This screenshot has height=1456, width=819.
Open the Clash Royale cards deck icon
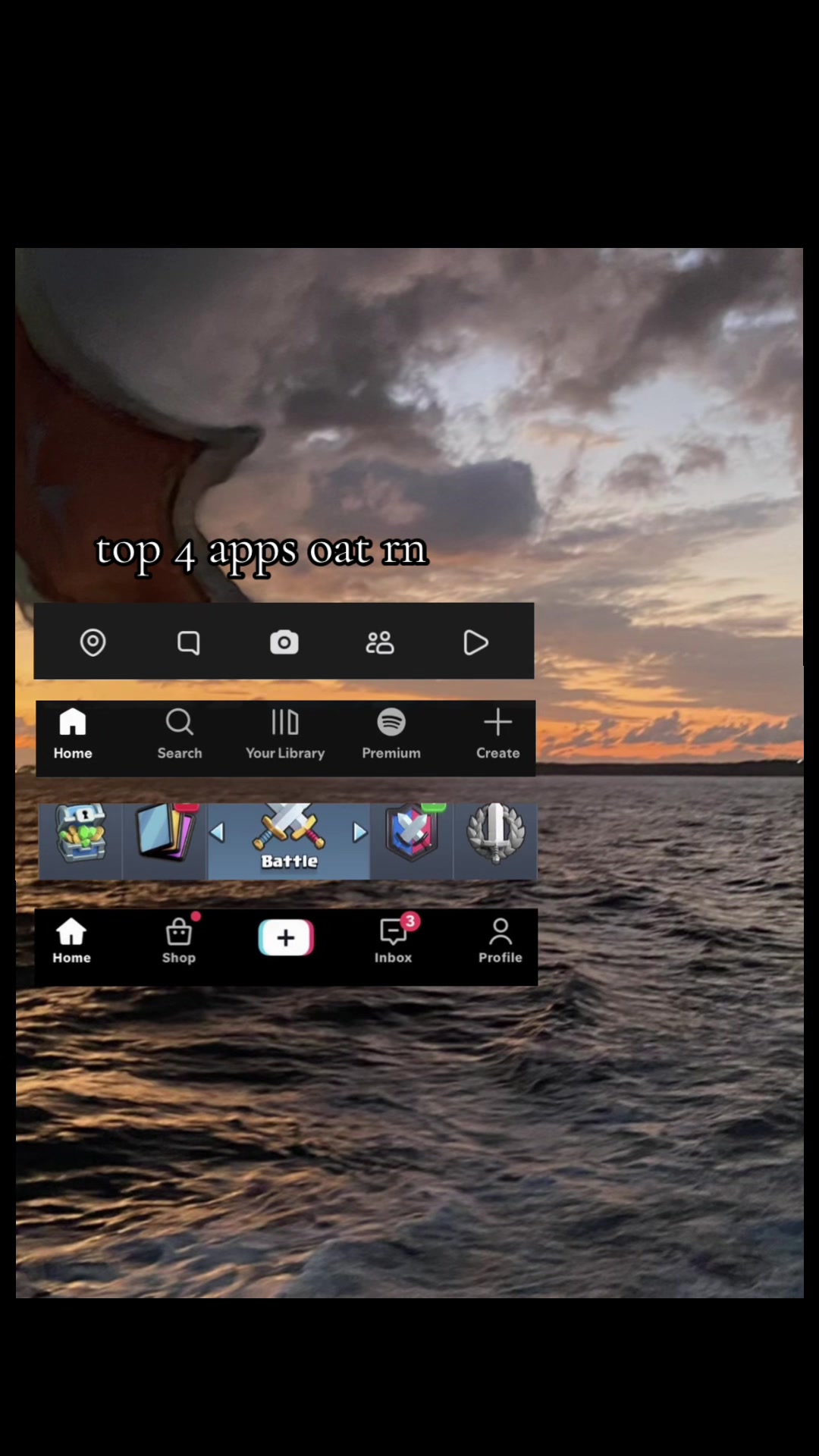pyautogui.click(x=166, y=833)
